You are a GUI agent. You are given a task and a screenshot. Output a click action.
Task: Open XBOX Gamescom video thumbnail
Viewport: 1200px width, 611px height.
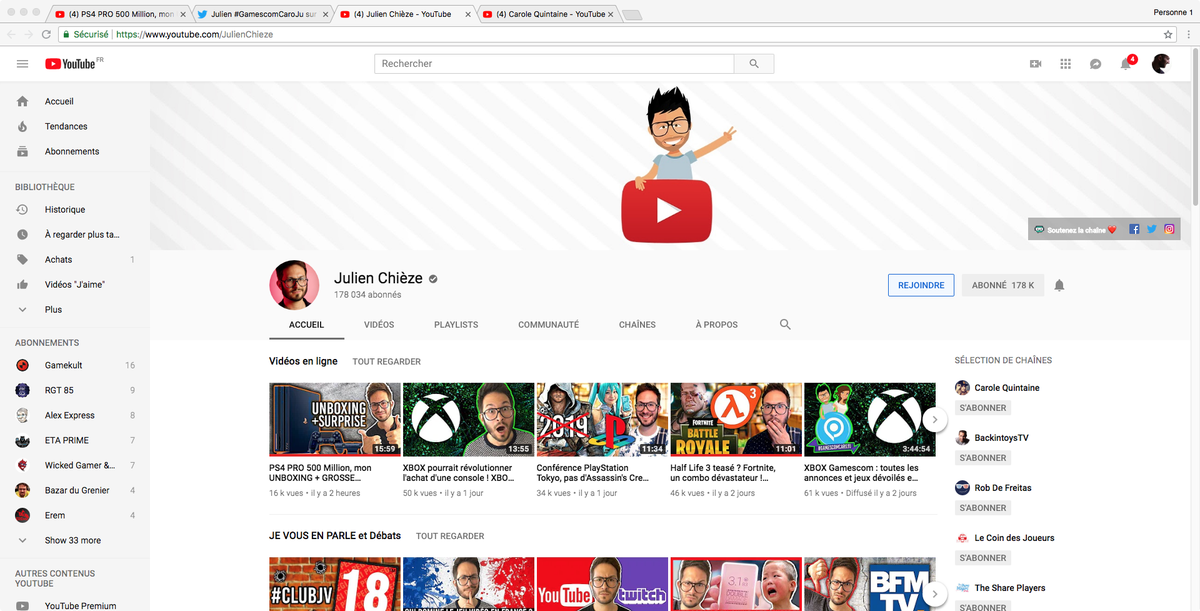[x=870, y=419]
